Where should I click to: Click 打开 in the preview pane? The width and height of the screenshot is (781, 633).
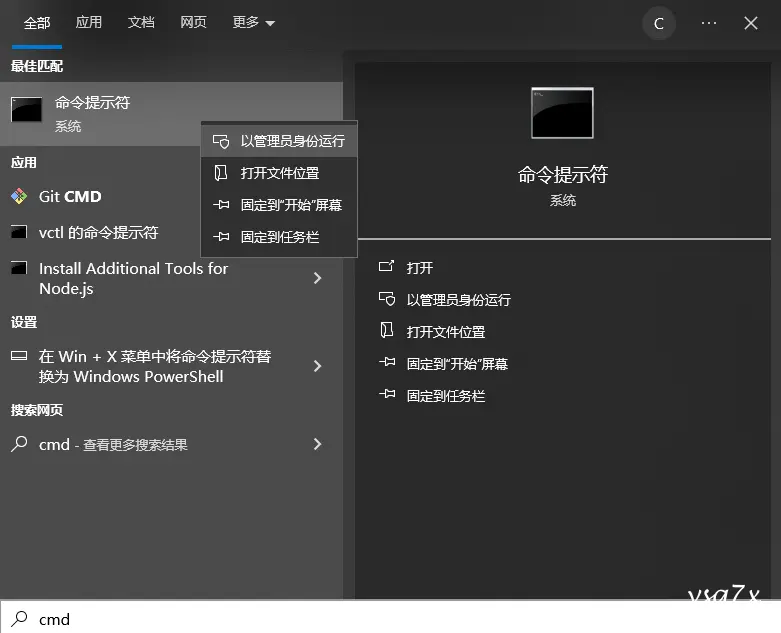(x=419, y=268)
